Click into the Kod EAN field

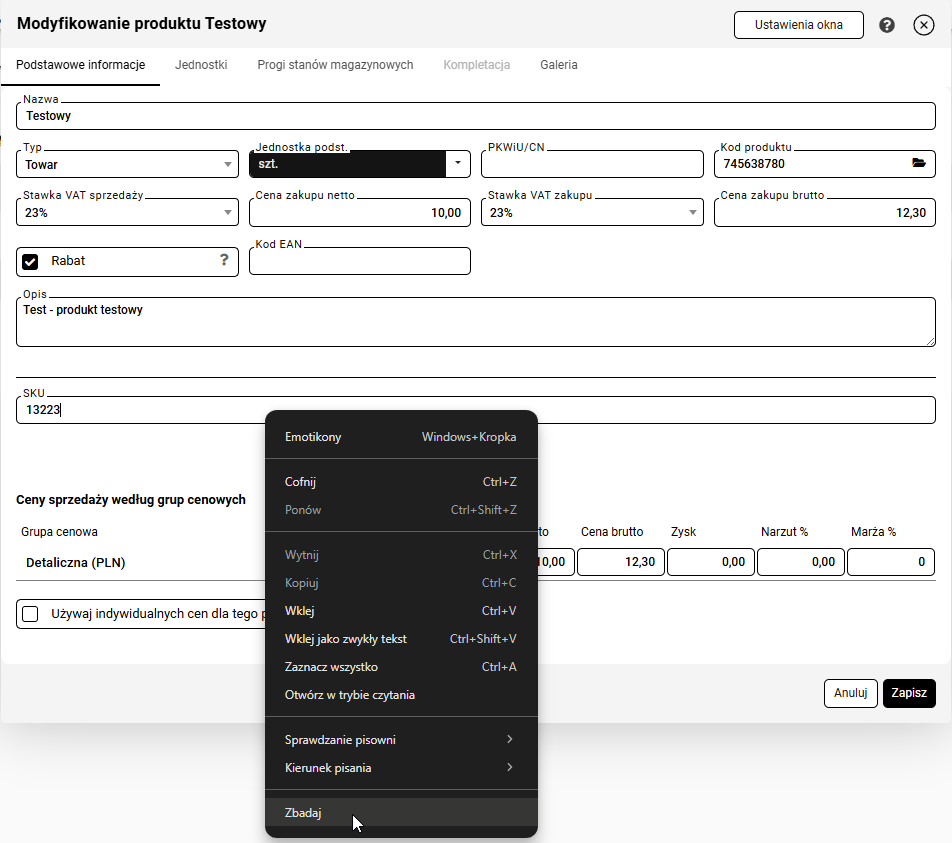click(359, 262)
